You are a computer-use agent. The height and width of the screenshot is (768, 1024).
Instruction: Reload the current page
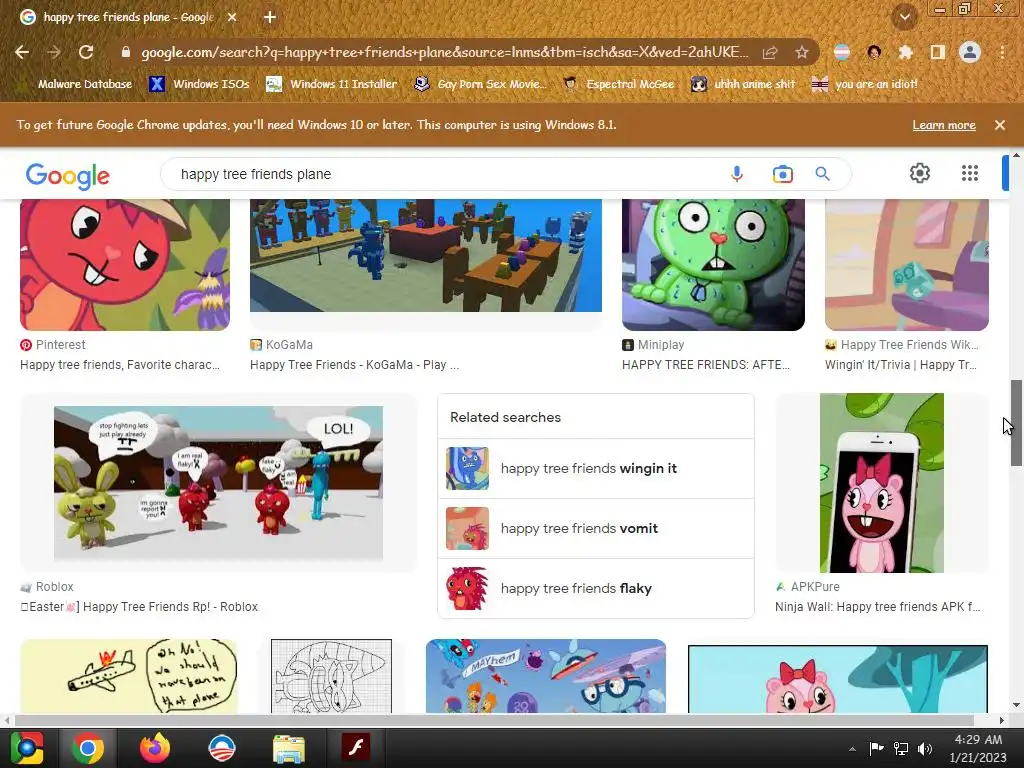pyautogui.click(x=86, y=52)
